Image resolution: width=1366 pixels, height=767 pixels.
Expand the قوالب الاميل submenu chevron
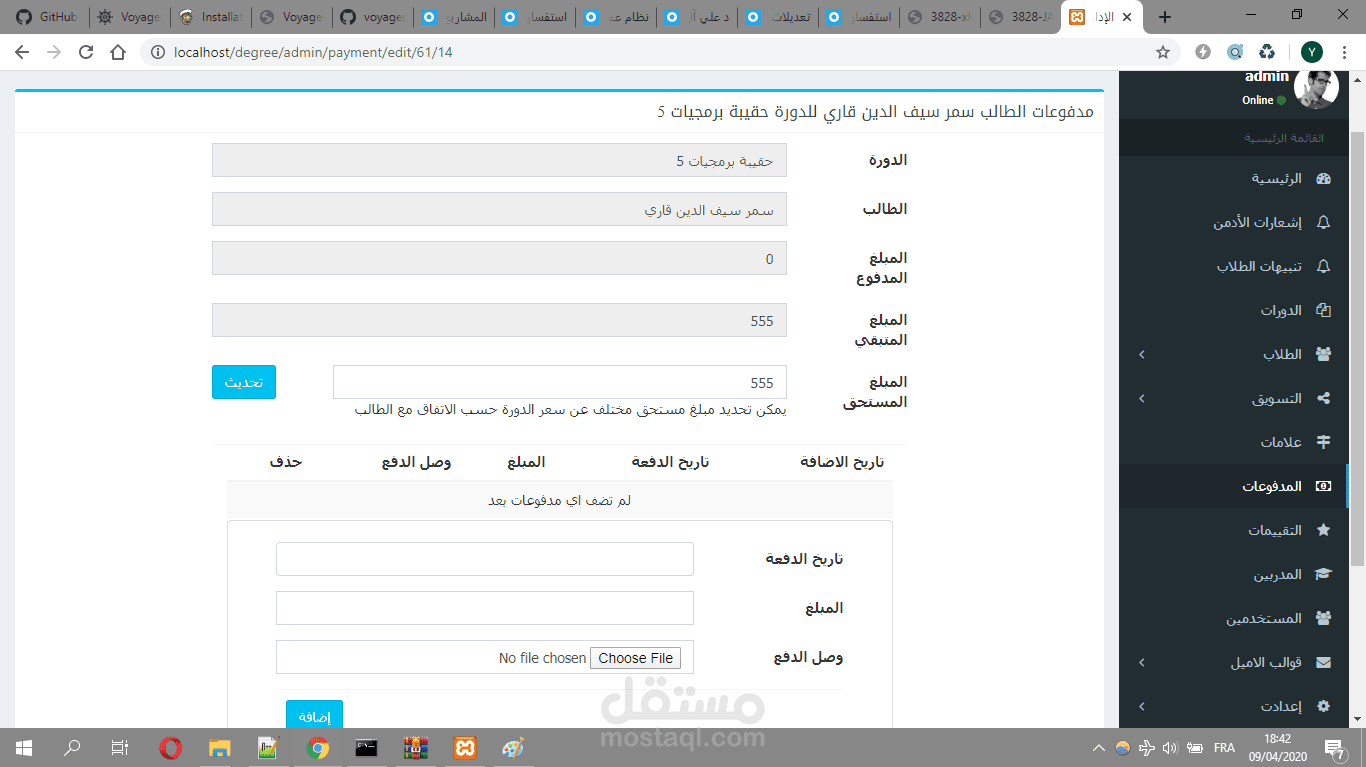pyautogui.click(x=1142, y=663)
